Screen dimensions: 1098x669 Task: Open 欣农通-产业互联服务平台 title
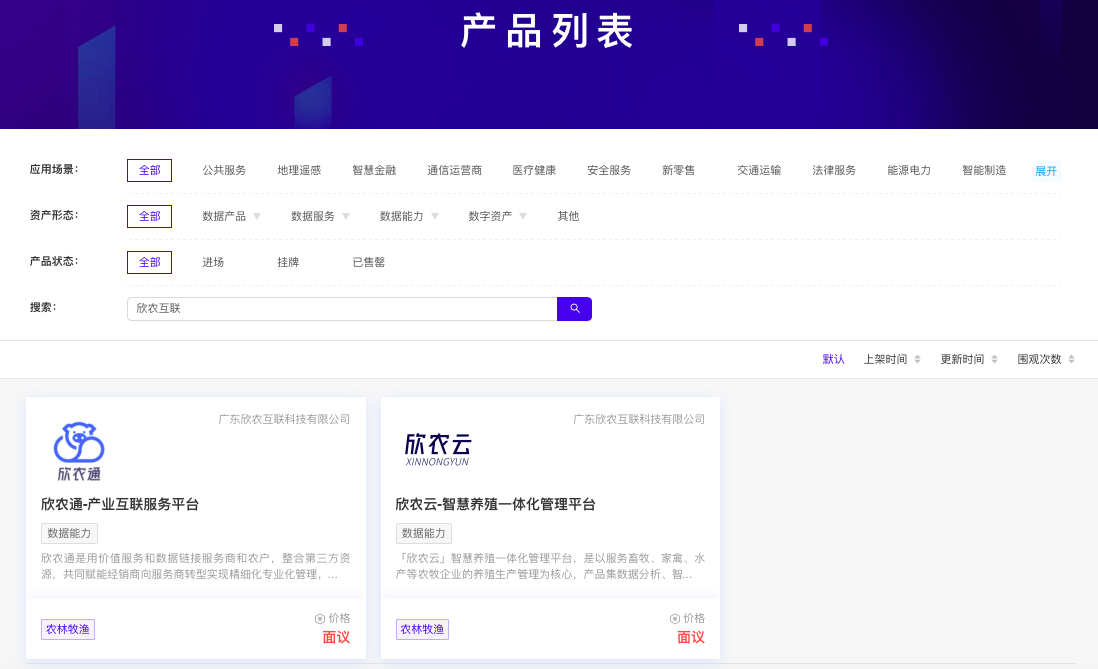point(120,504)
